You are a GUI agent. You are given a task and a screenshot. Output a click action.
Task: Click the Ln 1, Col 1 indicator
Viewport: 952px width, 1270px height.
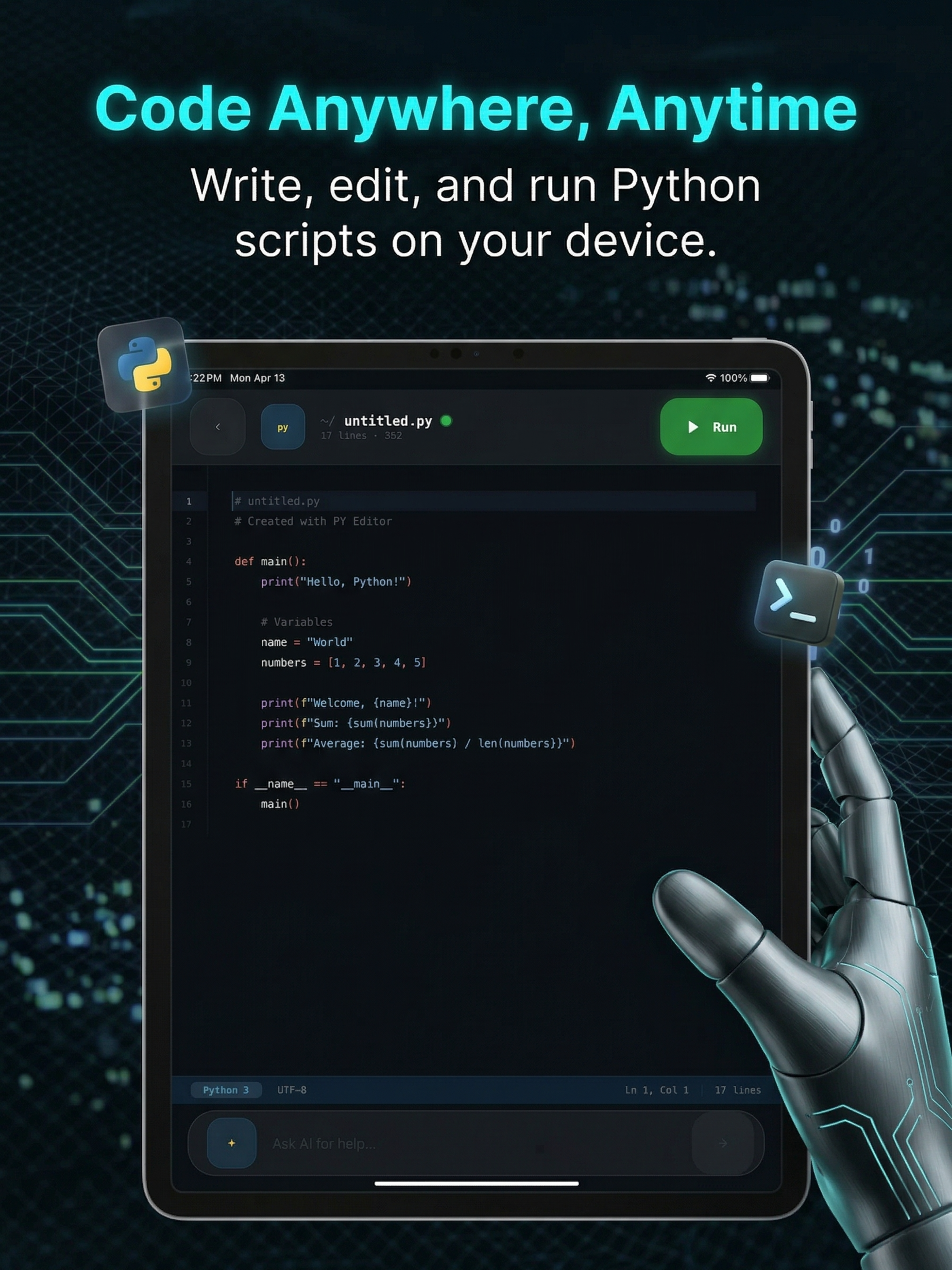(656, 1090)
